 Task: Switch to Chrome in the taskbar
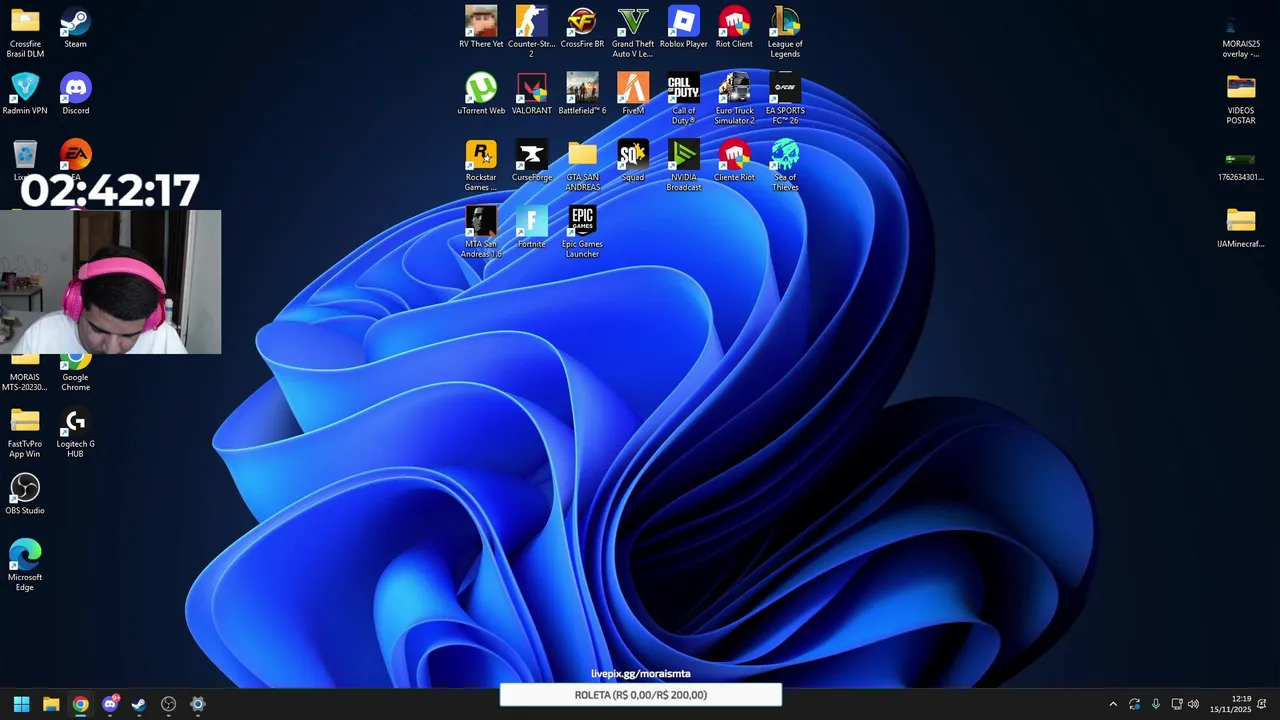(80, 704)
